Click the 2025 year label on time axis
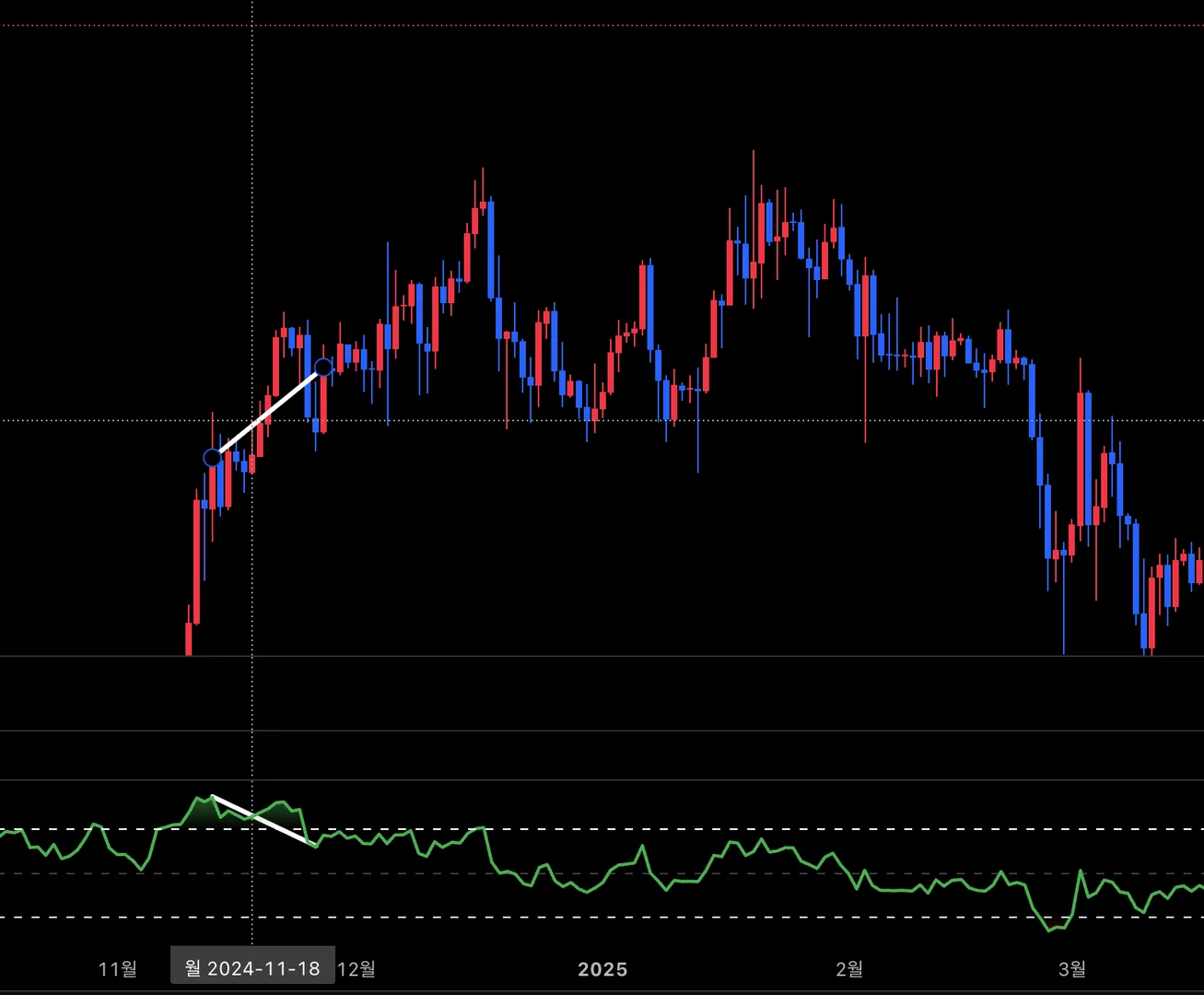 602,969
